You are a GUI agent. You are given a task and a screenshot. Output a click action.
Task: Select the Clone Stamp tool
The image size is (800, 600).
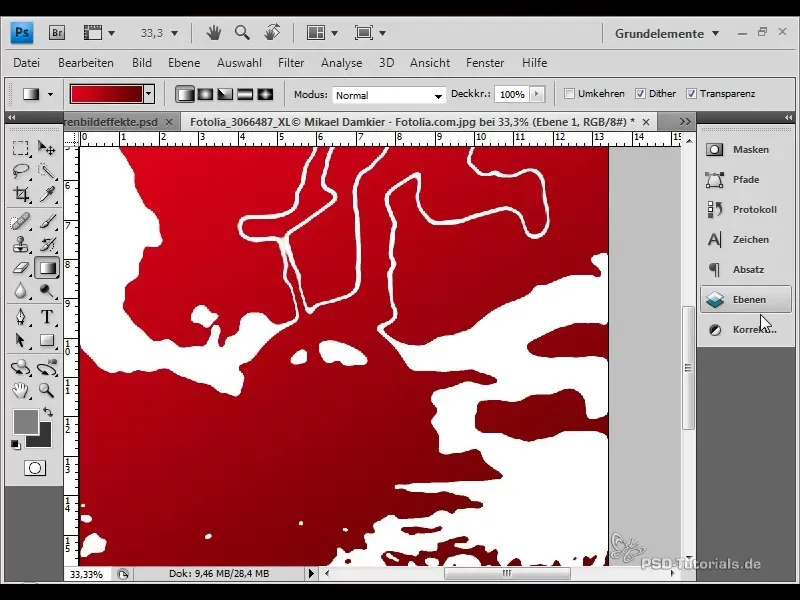tap(20, 245)
